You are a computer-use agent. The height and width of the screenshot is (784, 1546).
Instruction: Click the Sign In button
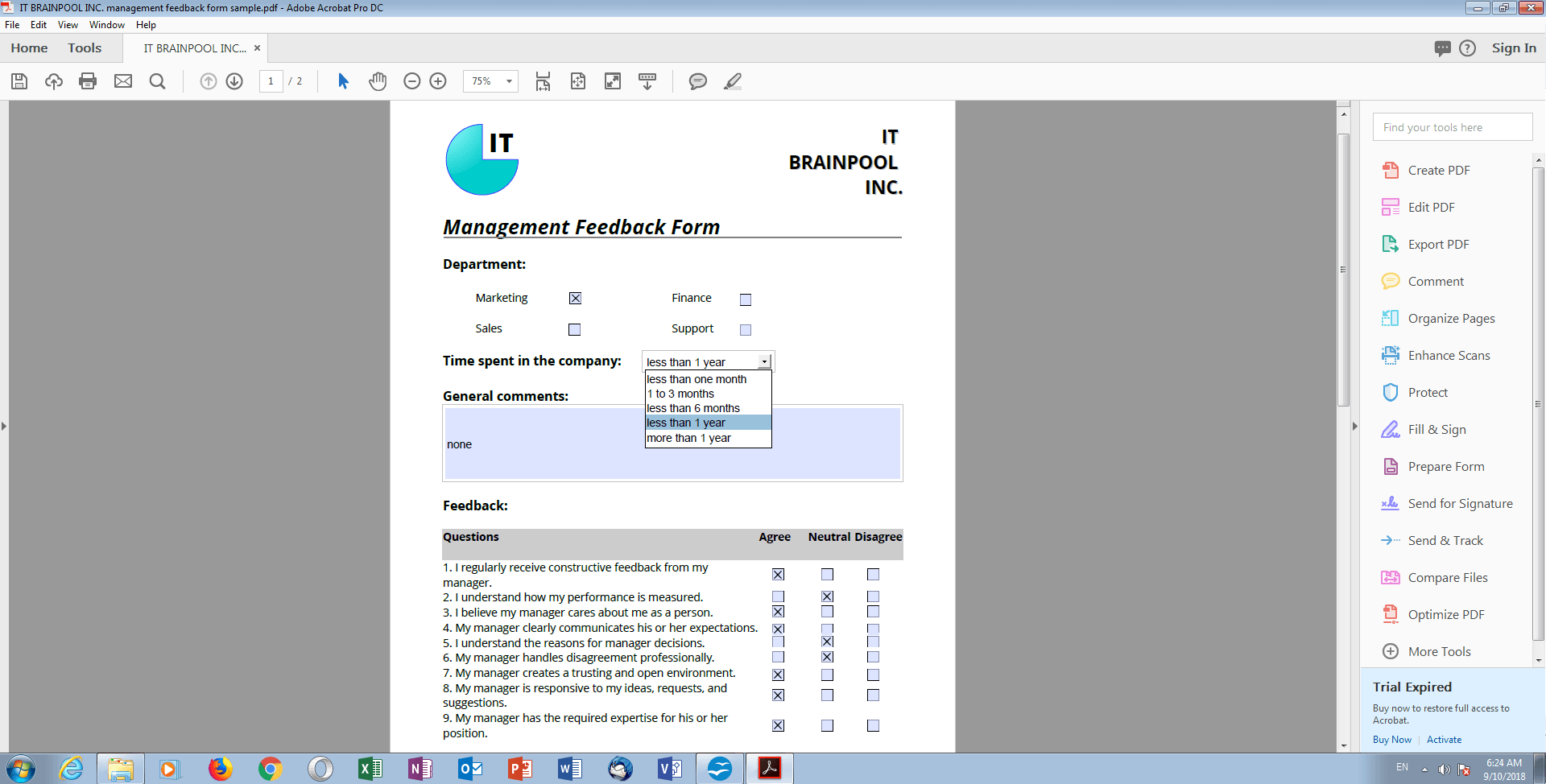click(1513, 47)
